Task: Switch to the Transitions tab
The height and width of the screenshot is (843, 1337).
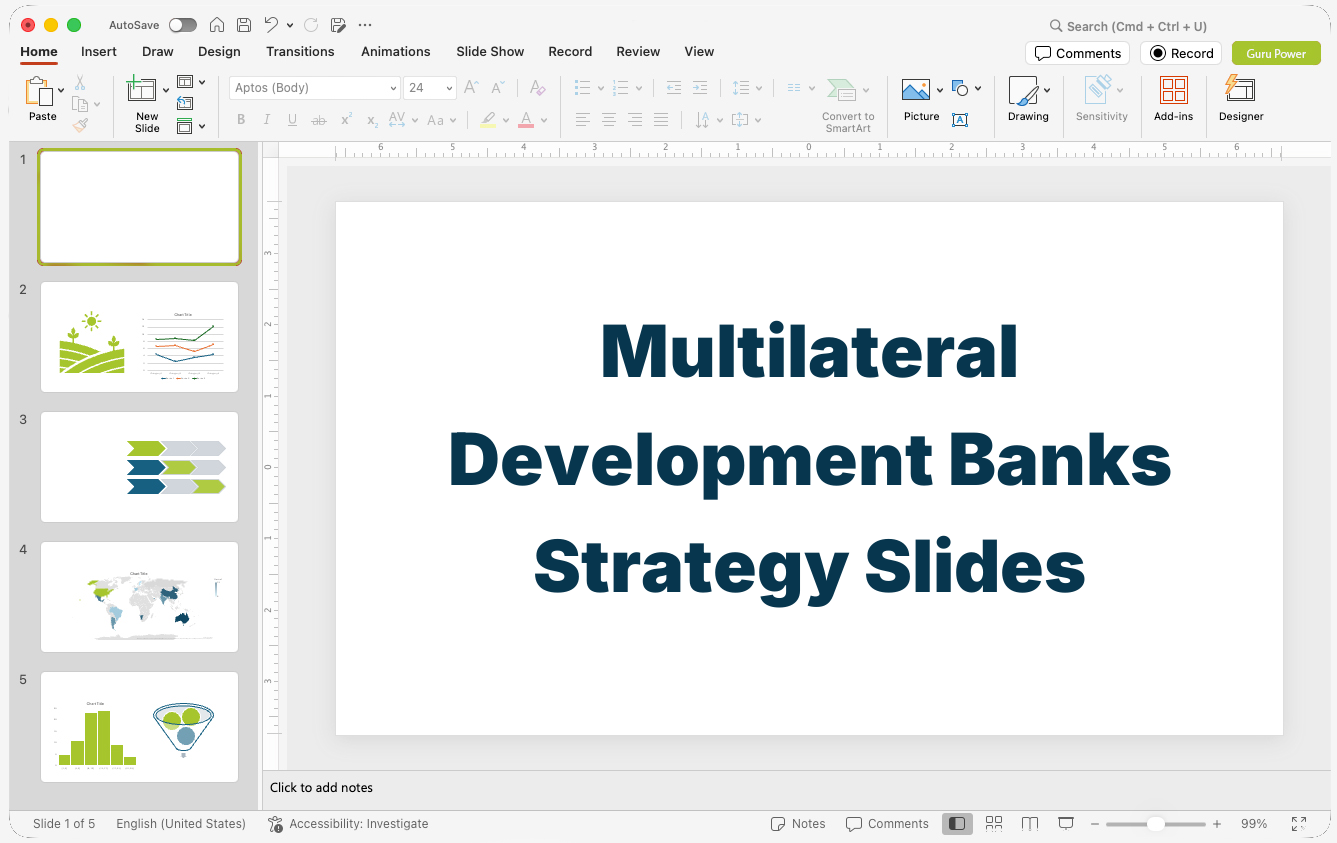Action: pyautogui.click(x=300, y=52)
